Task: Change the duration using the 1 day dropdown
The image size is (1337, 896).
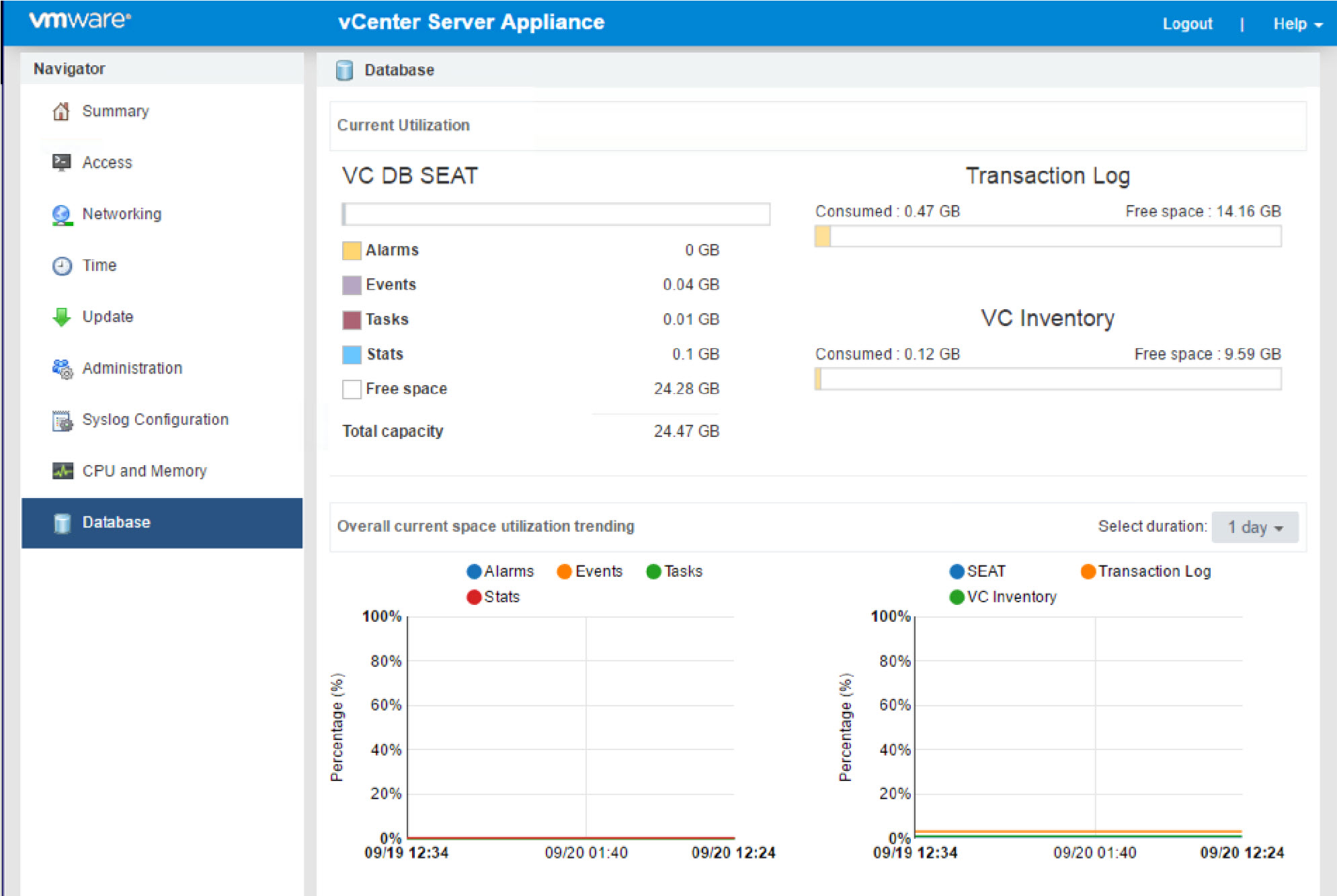Action: [x=1254, y=527]
